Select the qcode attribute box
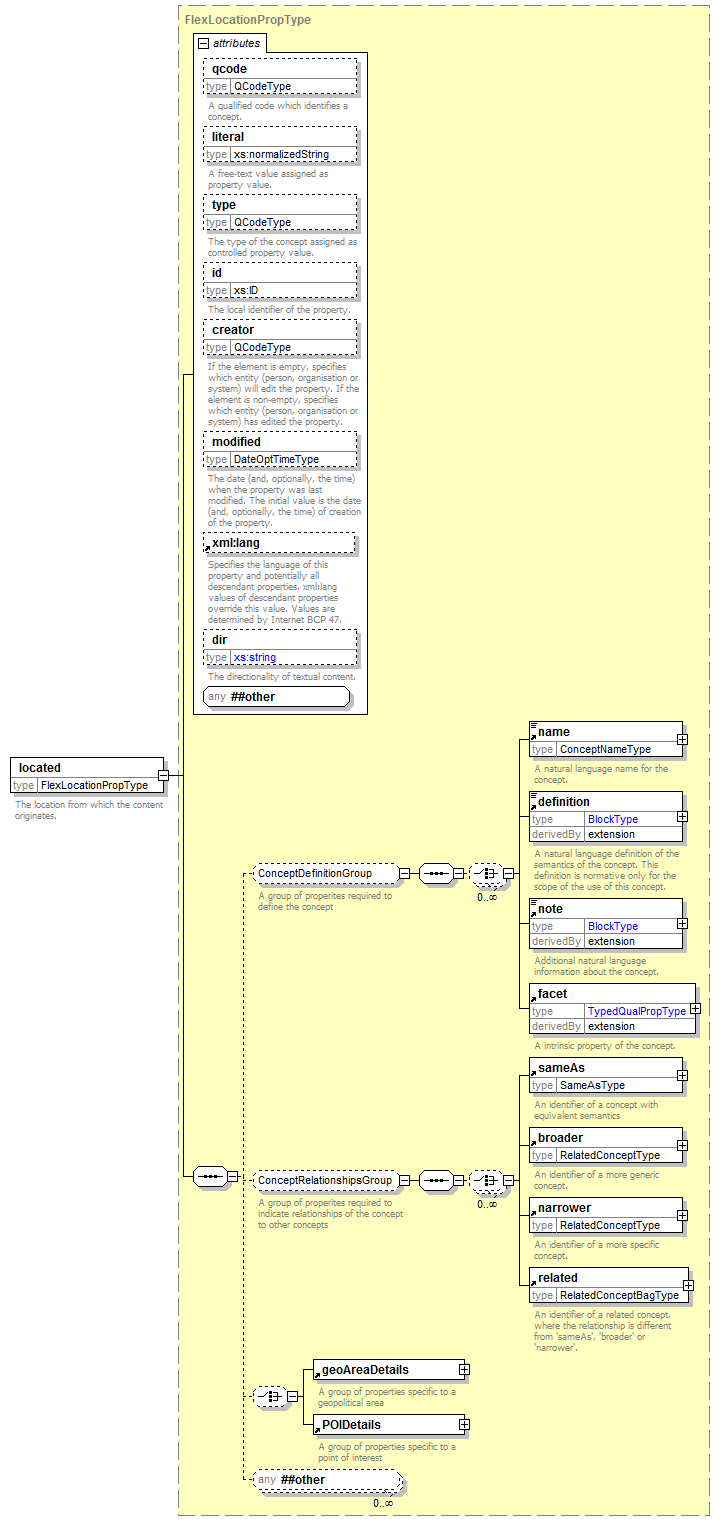The image size is (720, 1521). click(x=280, y=69)
